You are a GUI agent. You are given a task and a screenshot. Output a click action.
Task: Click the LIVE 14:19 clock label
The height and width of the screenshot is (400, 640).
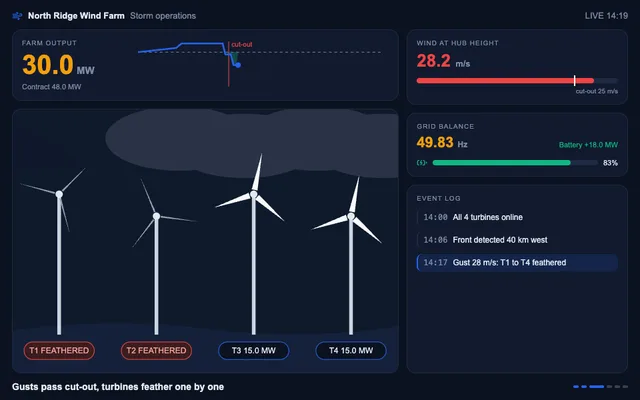606,16
